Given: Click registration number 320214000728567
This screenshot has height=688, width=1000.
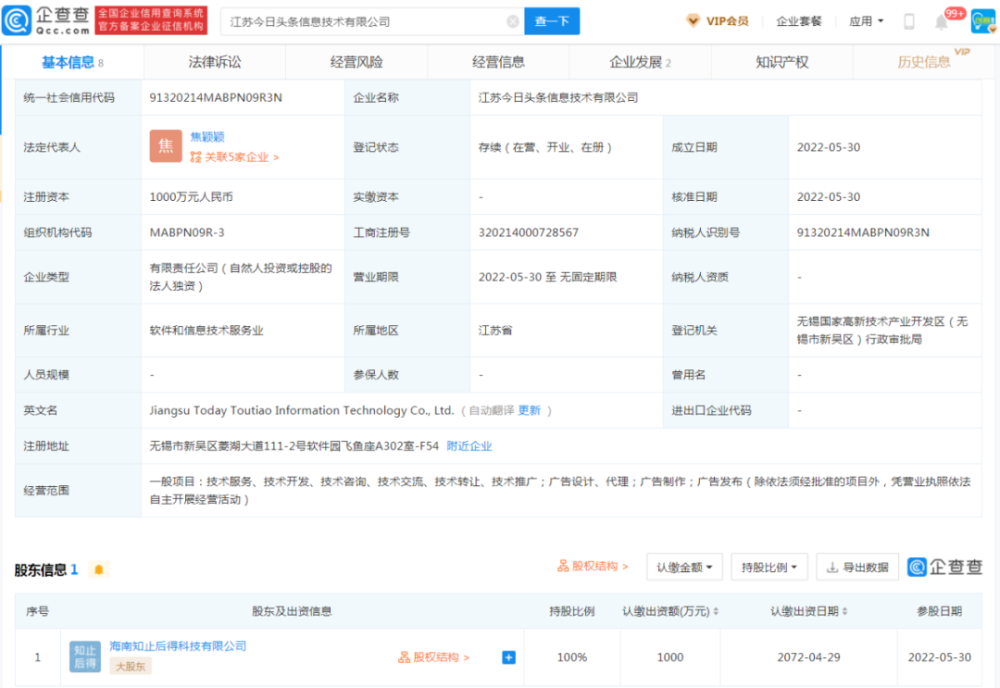Looking at the screenshot, I should [x=528, y=233].
